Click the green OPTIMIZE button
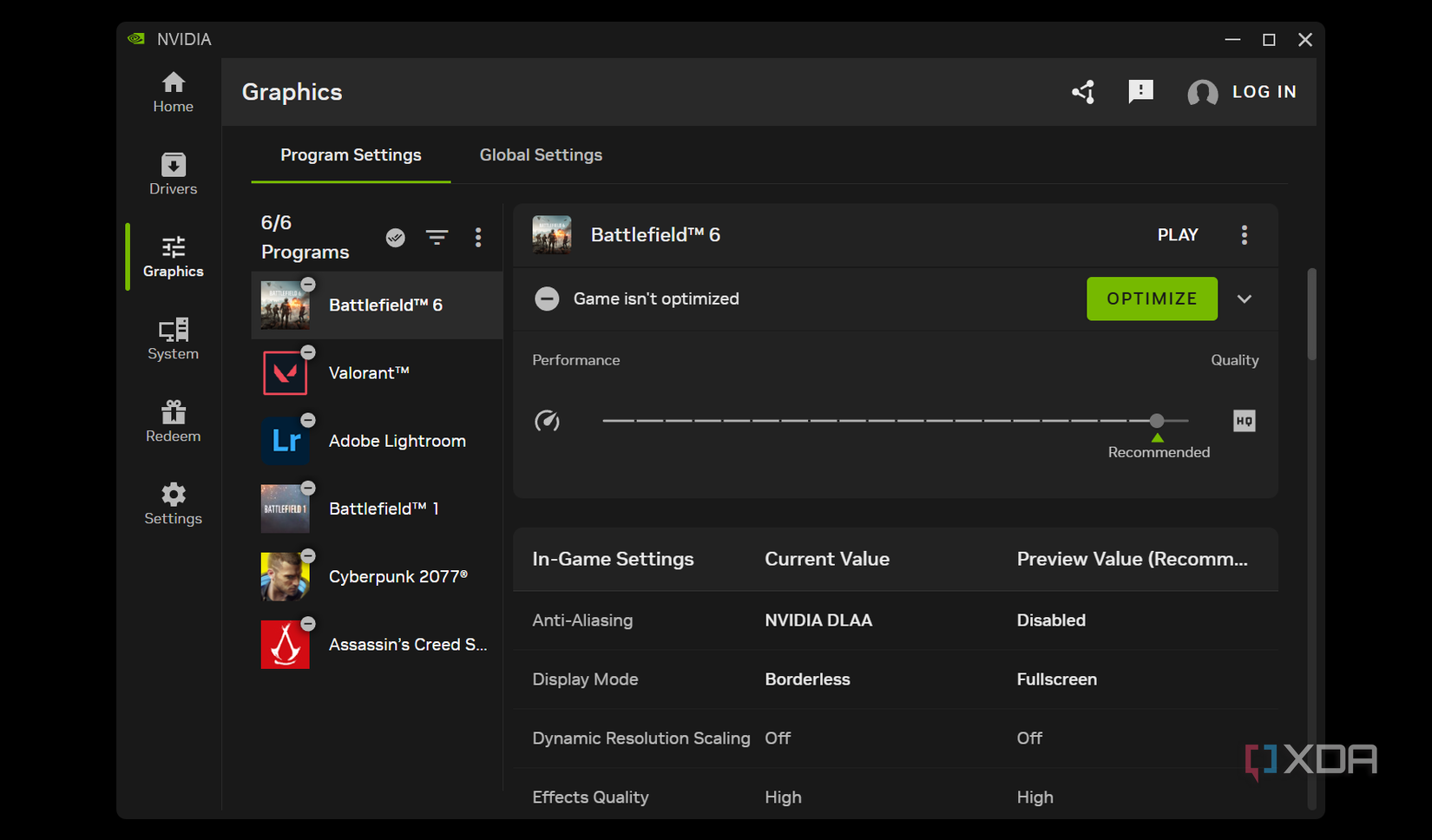This screenshot has width=1432, height=840. (1152, 299)
